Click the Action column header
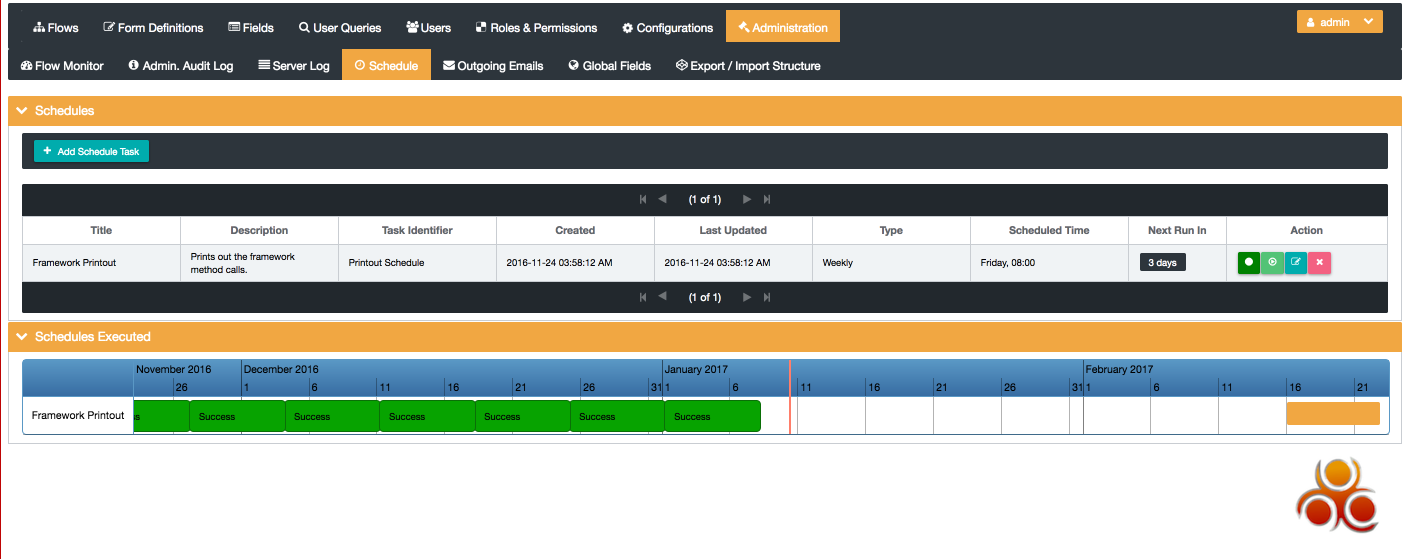This screenshot has width=1406, height=559. pyautogui.click(x=1306, y=230)
